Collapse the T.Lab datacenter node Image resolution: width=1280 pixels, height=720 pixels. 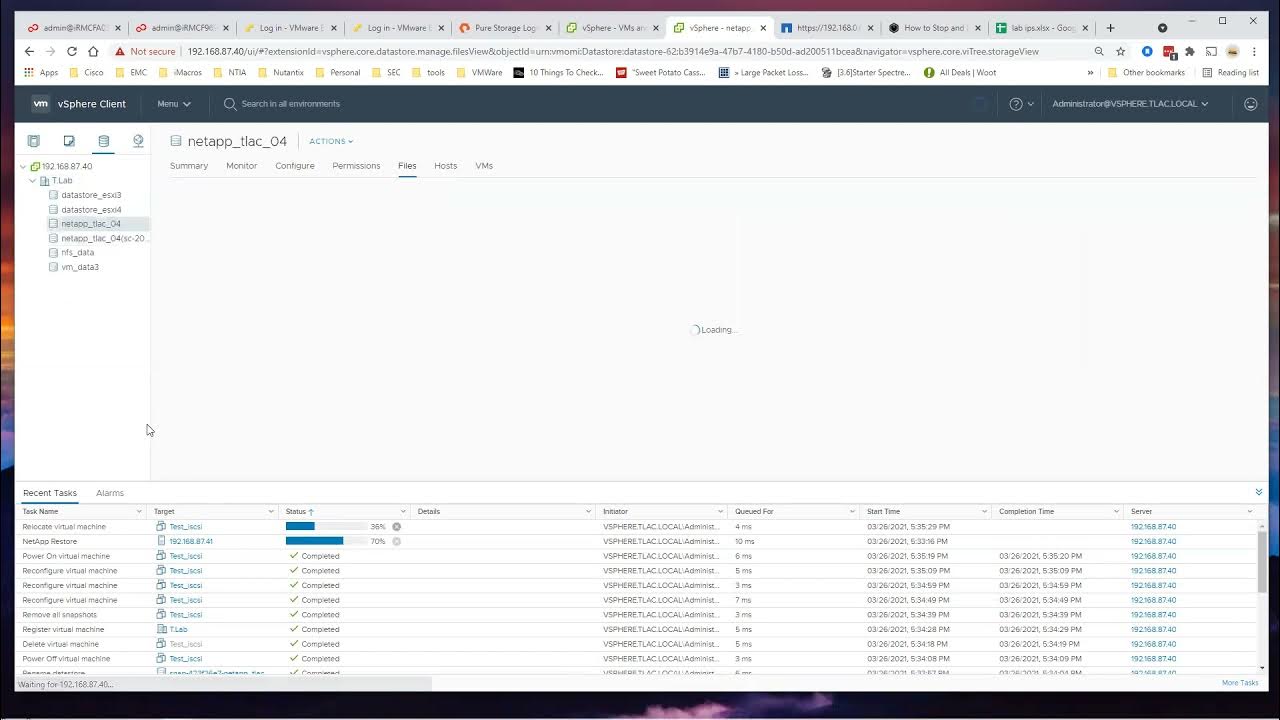click(33, 181)
